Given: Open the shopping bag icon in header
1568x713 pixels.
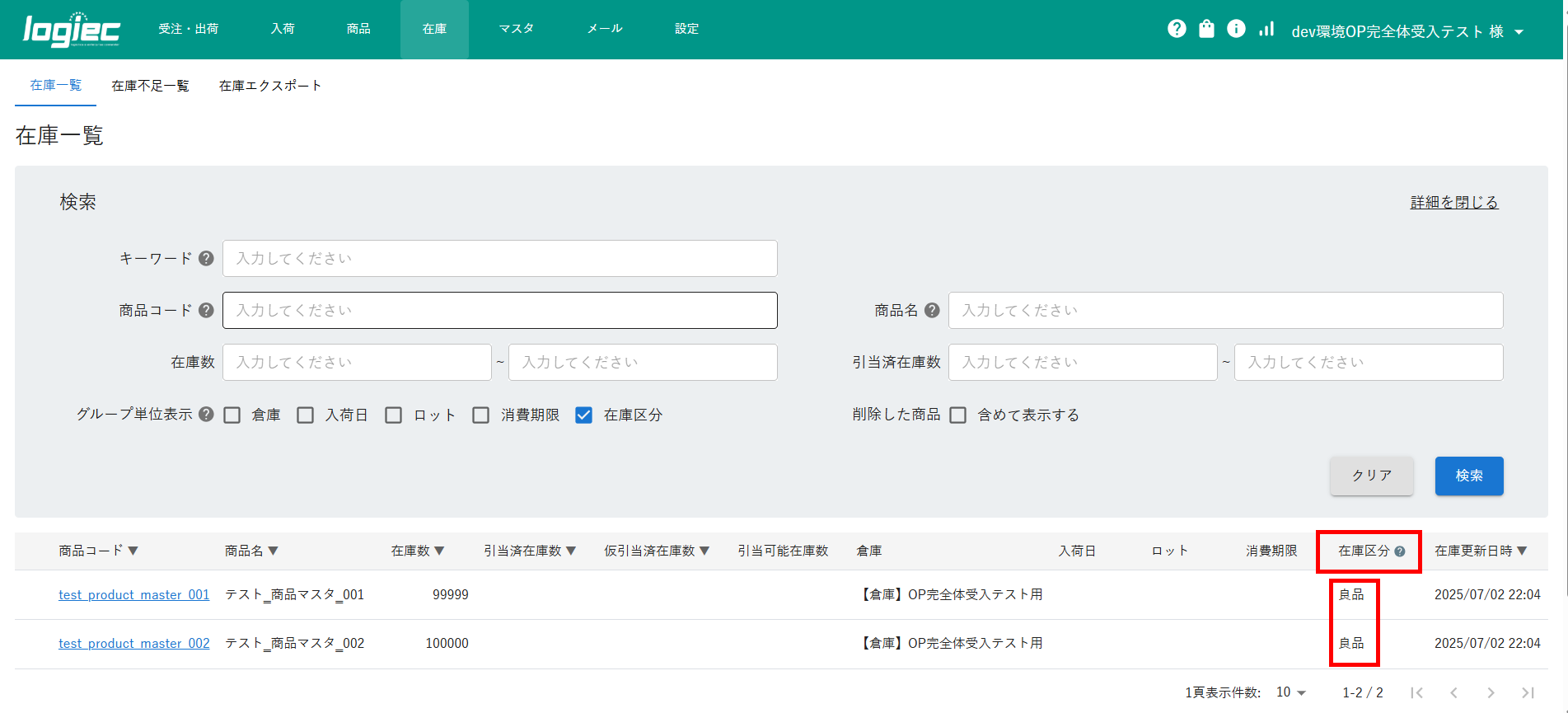Looking at the screenshot, I should tap(1206, 29).
